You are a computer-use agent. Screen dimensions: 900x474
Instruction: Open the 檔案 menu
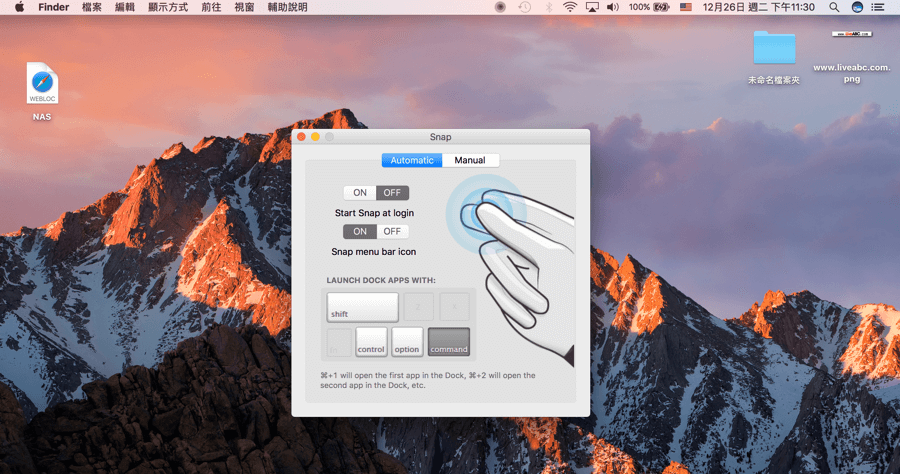click(92, 7)
